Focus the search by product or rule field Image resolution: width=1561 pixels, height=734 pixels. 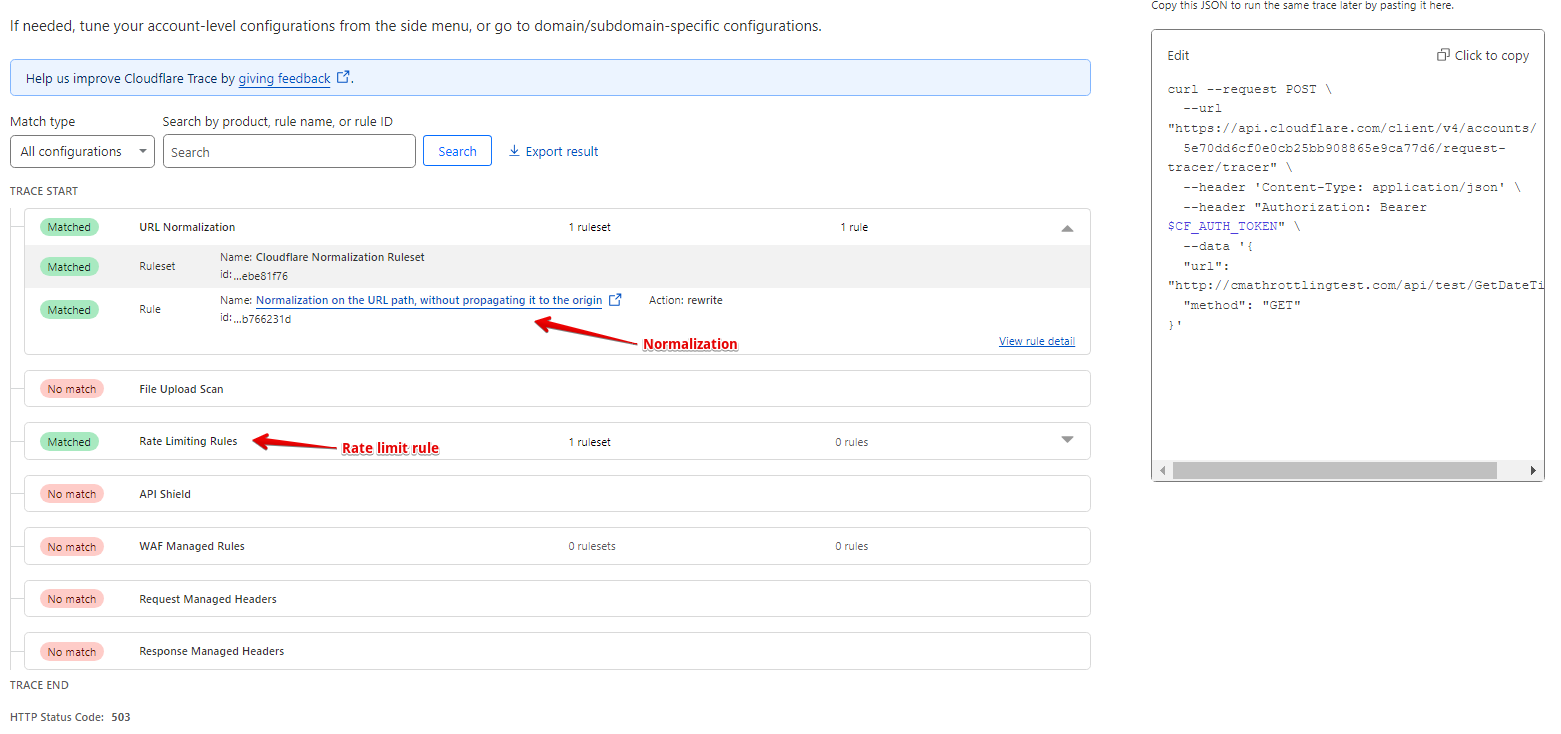coord(289,152)
